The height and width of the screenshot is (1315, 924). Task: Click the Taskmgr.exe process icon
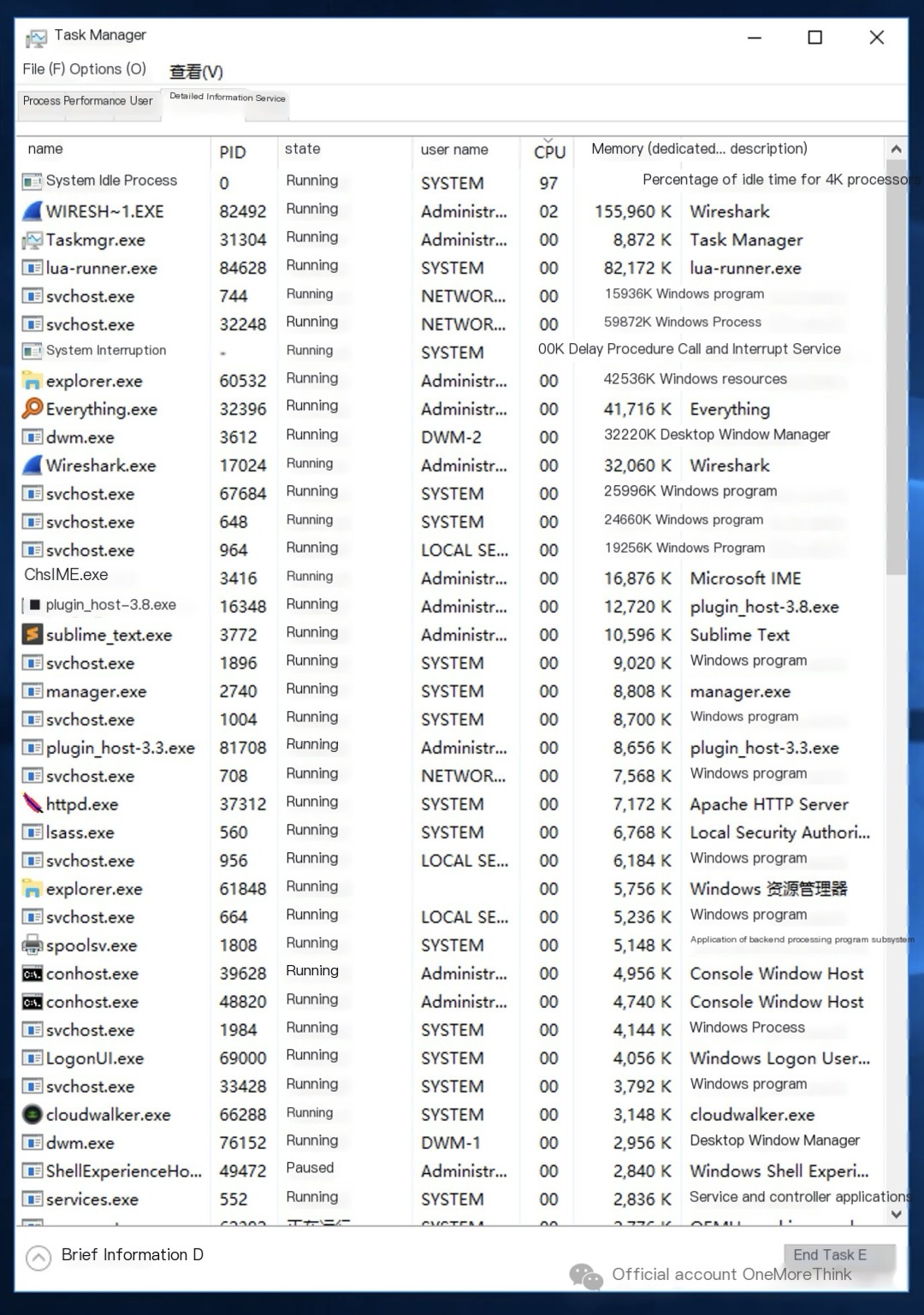pos(32,240)
